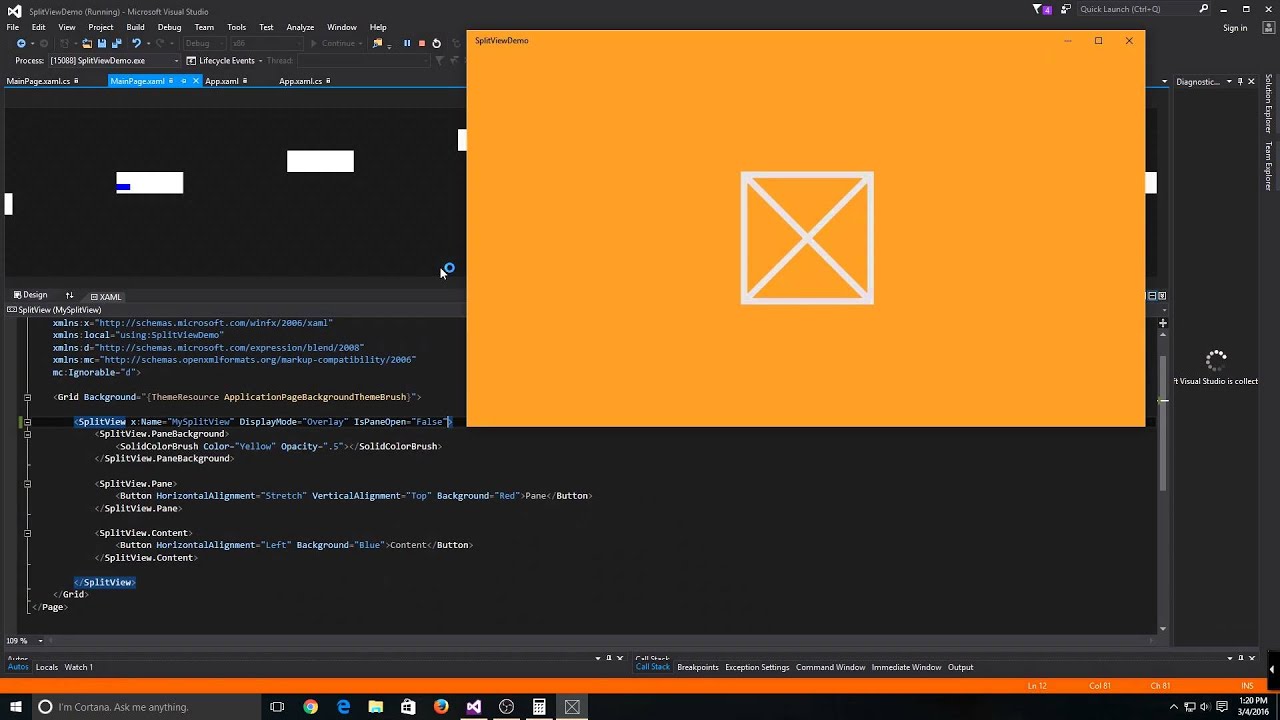Switch to the App.xaml.cs tab
The height and width of the screenshot is (720, 1280).
coord(300,81)
